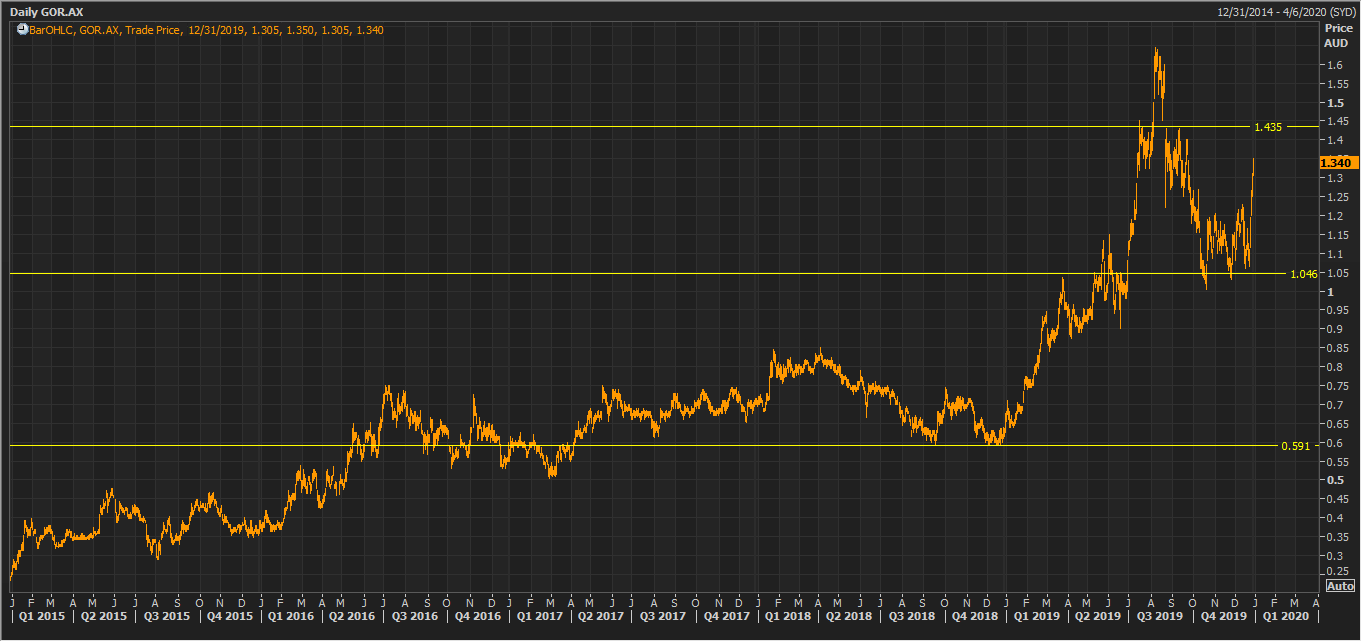This screenshot has height=642, width=1362.
Task: Select the white horizontal line at 1.046
Action: [648, 273]
